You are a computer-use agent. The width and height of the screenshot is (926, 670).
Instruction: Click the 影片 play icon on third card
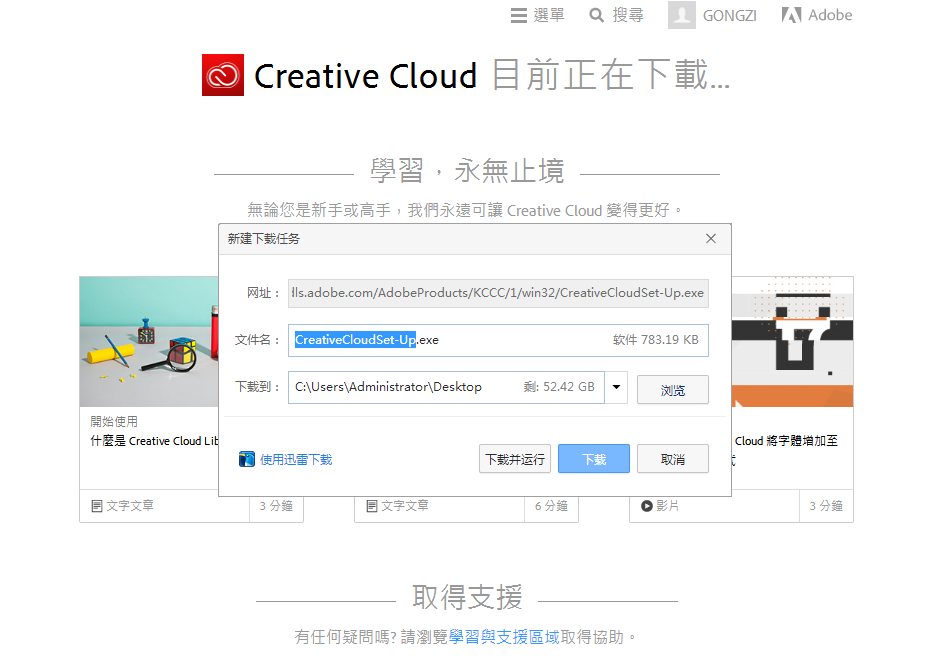click(647, 507)
